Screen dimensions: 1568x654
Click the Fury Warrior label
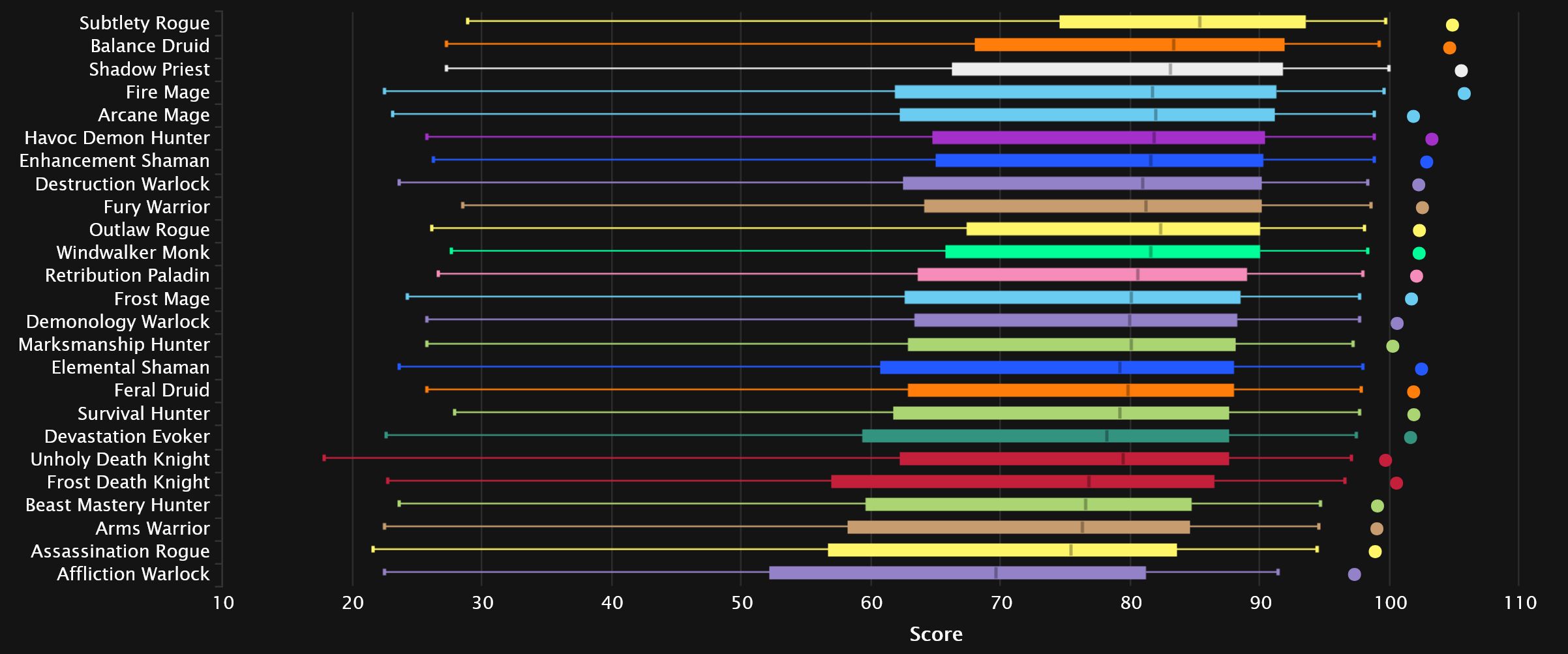point(157,207)
